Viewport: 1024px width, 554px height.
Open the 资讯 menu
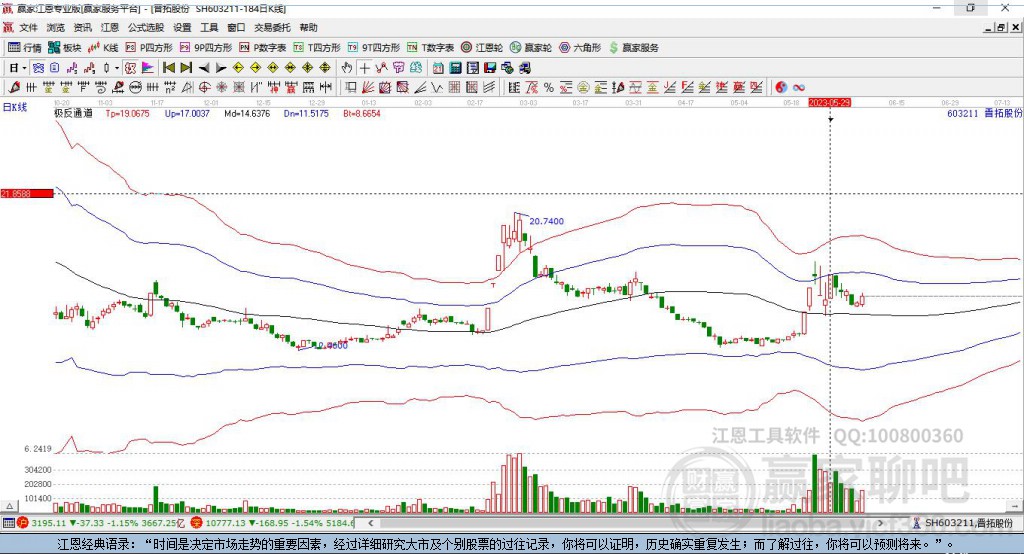pos(82,27)
